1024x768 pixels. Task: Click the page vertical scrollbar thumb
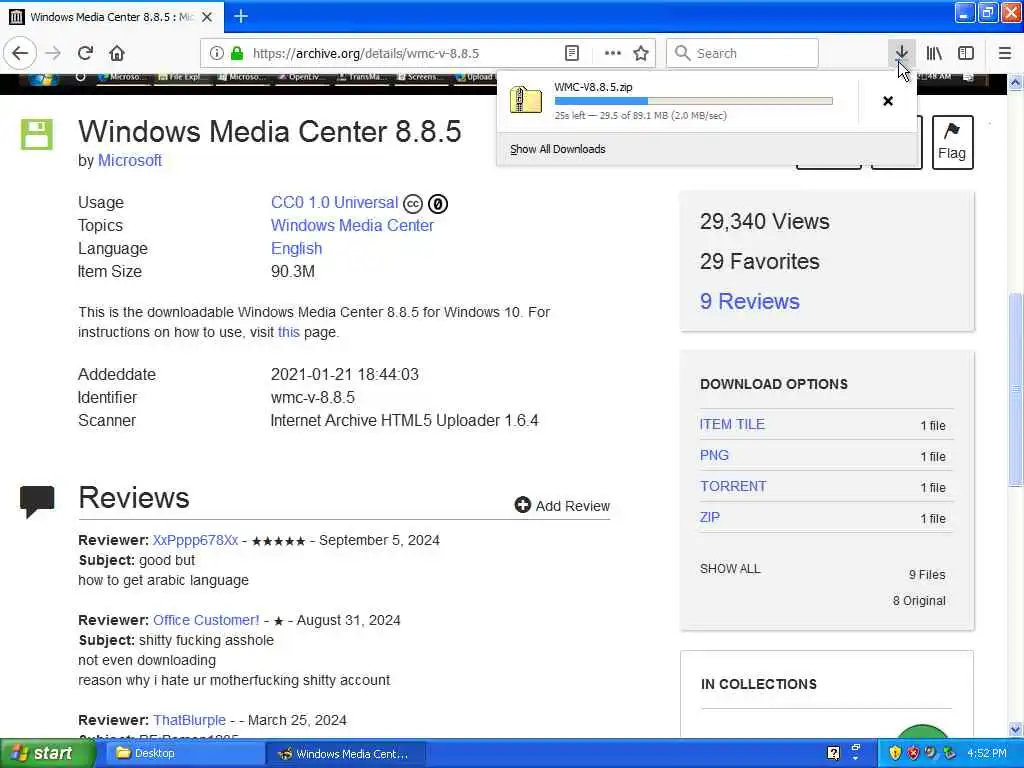point(1016,389)
